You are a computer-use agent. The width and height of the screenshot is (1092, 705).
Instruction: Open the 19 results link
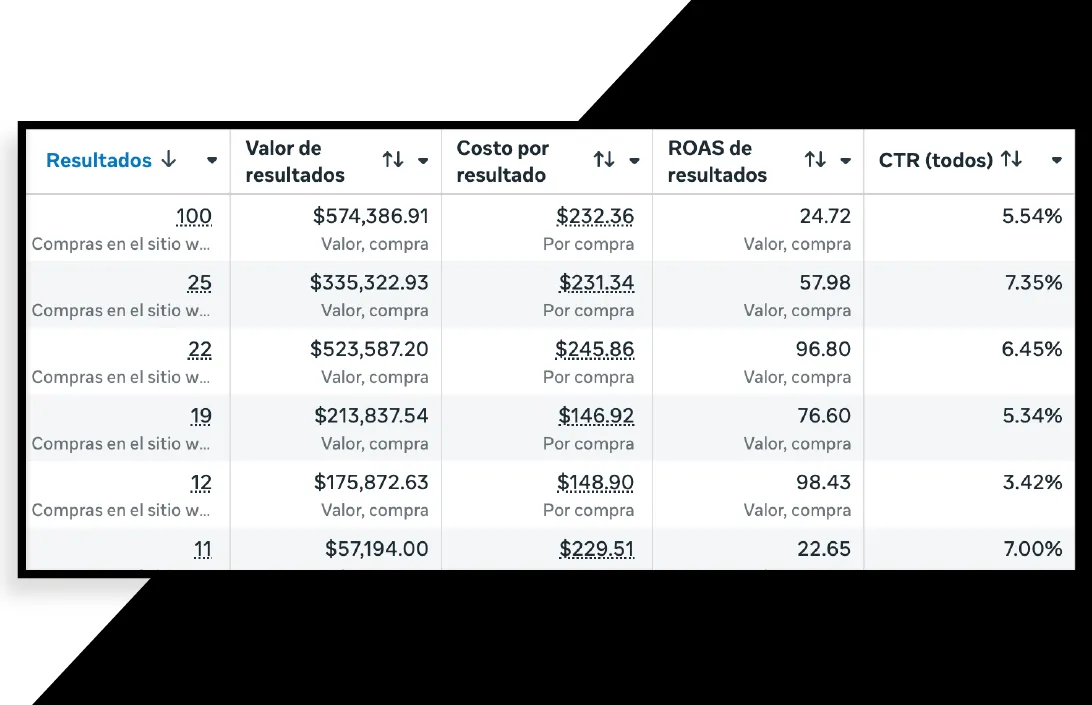[201, 416]
